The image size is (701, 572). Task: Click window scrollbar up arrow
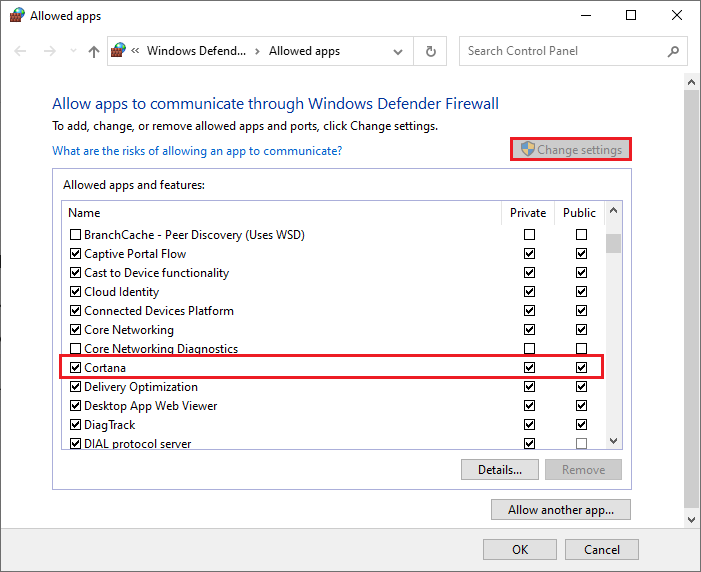[691, 82]
